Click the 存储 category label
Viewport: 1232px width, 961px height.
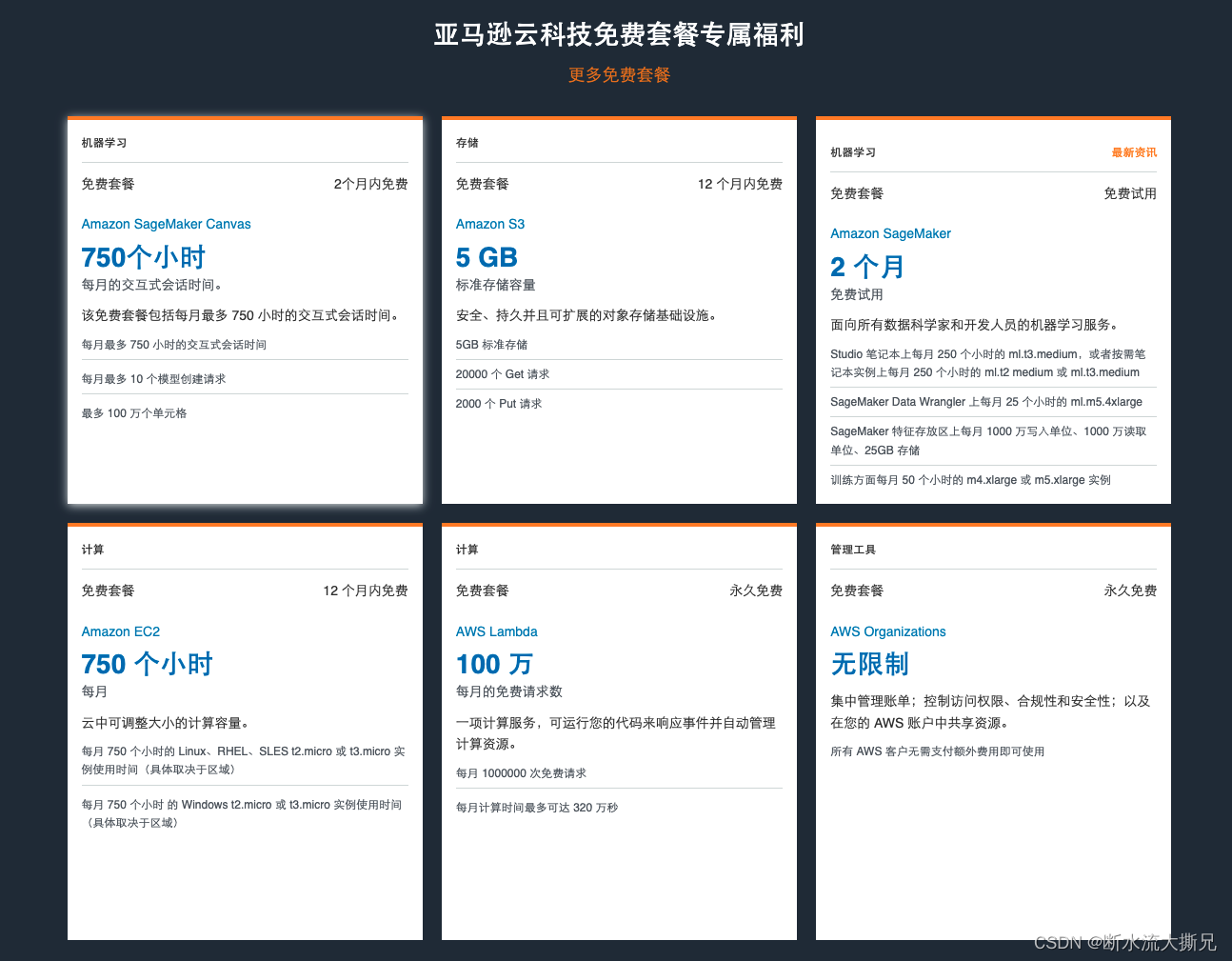pyautogui.click(x=467, y=143)
